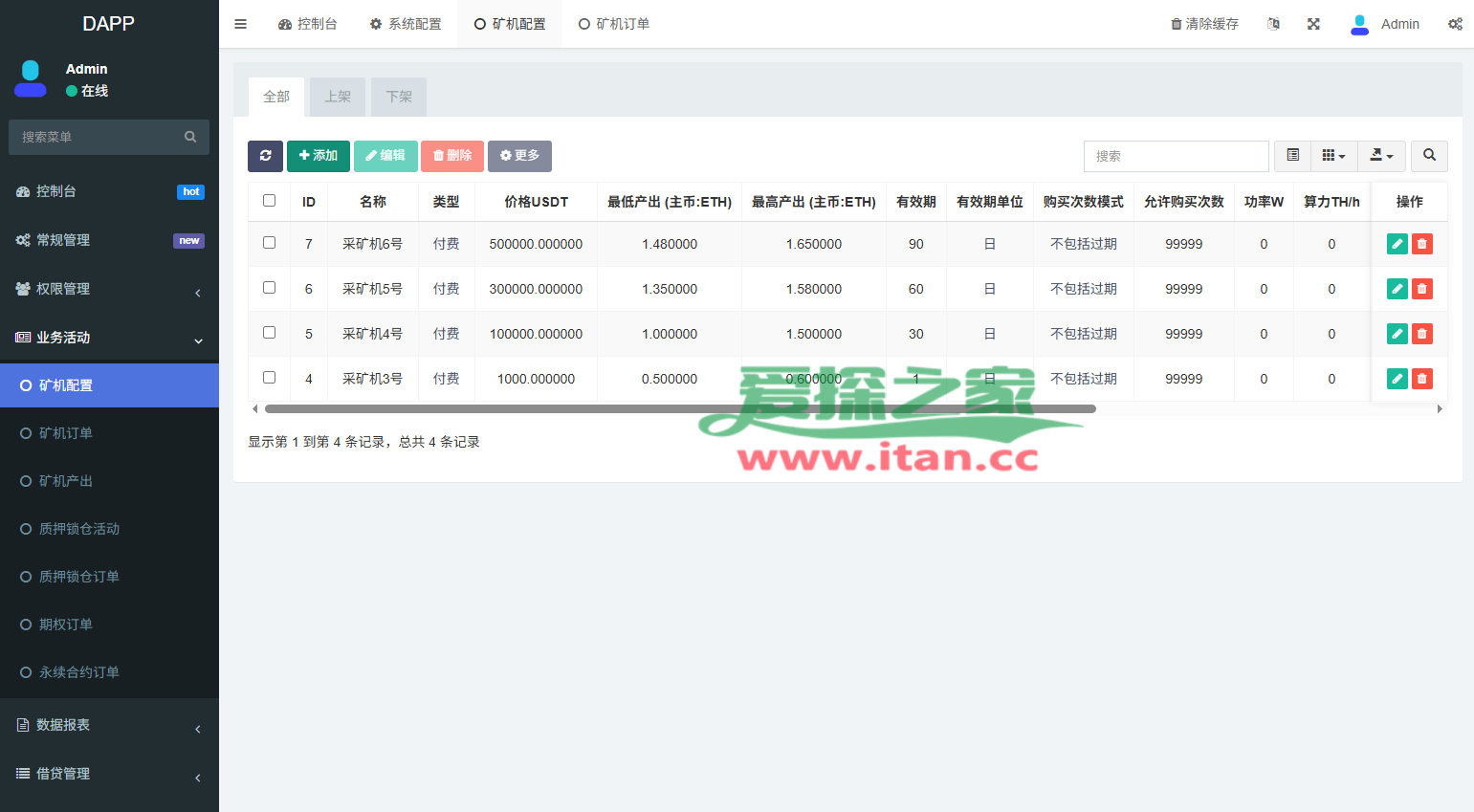This screenshot has height=812, width=1474.
Task: Click the fullscreen icon in header
Action: coord(1313,24)
